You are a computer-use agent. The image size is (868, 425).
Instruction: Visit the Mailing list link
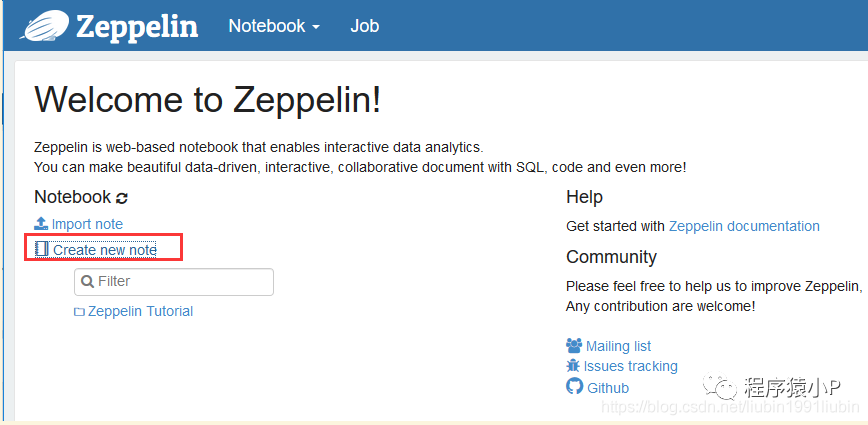tap(618, 346)
